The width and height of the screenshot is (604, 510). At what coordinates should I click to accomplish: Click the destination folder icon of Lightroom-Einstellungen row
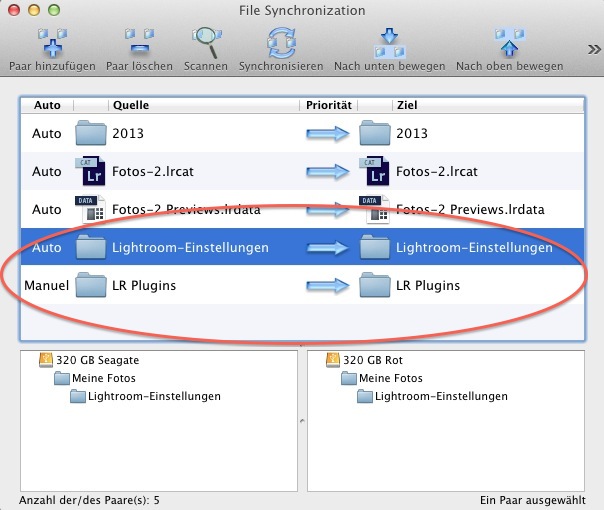coord(375,247)
